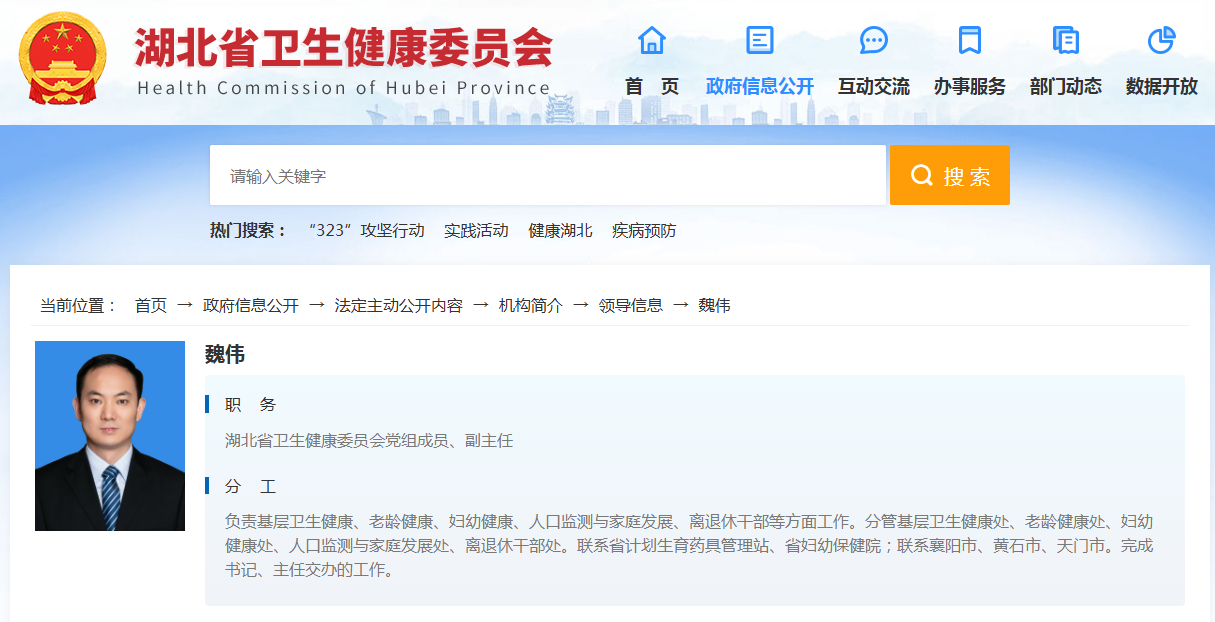The width and height of the screenshot is (1215, 622).
Task: Click the 首页 home icon
Action: pos(652,41)
